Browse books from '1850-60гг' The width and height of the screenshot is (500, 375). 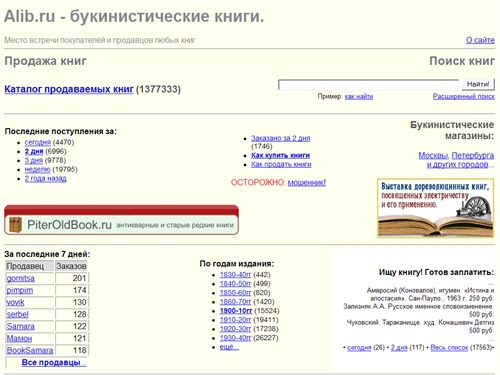point(235,293)
